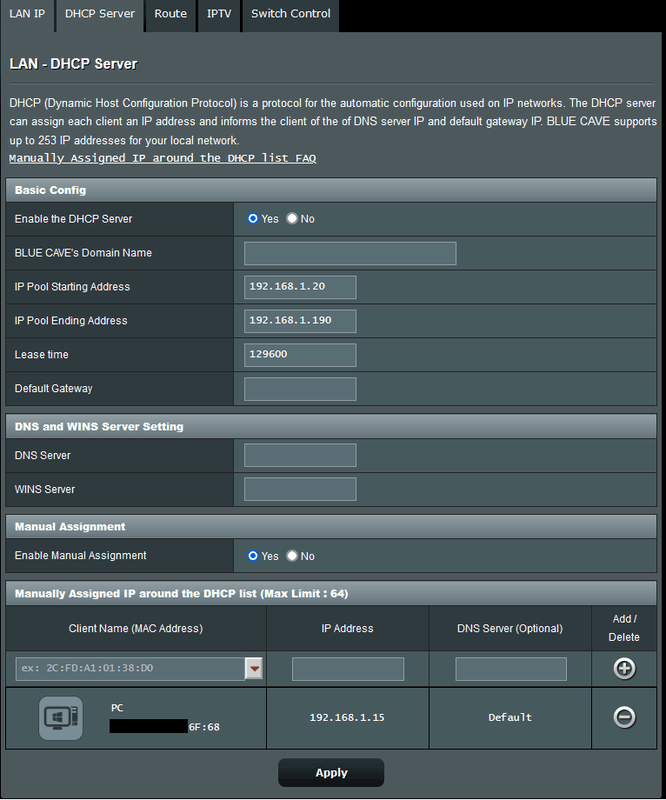Click the Basic Config section header
Viewport: 666px width, 800px height.
coord(331,190)
